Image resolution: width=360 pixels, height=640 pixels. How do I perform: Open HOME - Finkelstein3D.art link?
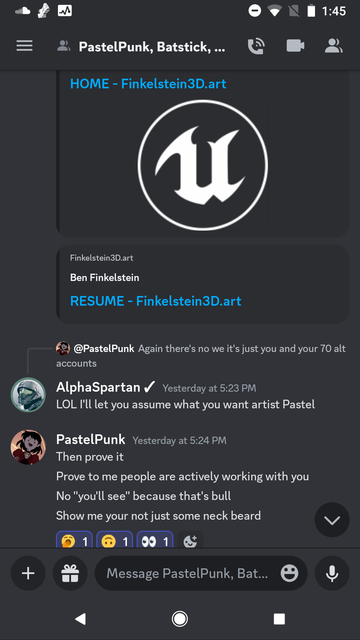point(148,84)
